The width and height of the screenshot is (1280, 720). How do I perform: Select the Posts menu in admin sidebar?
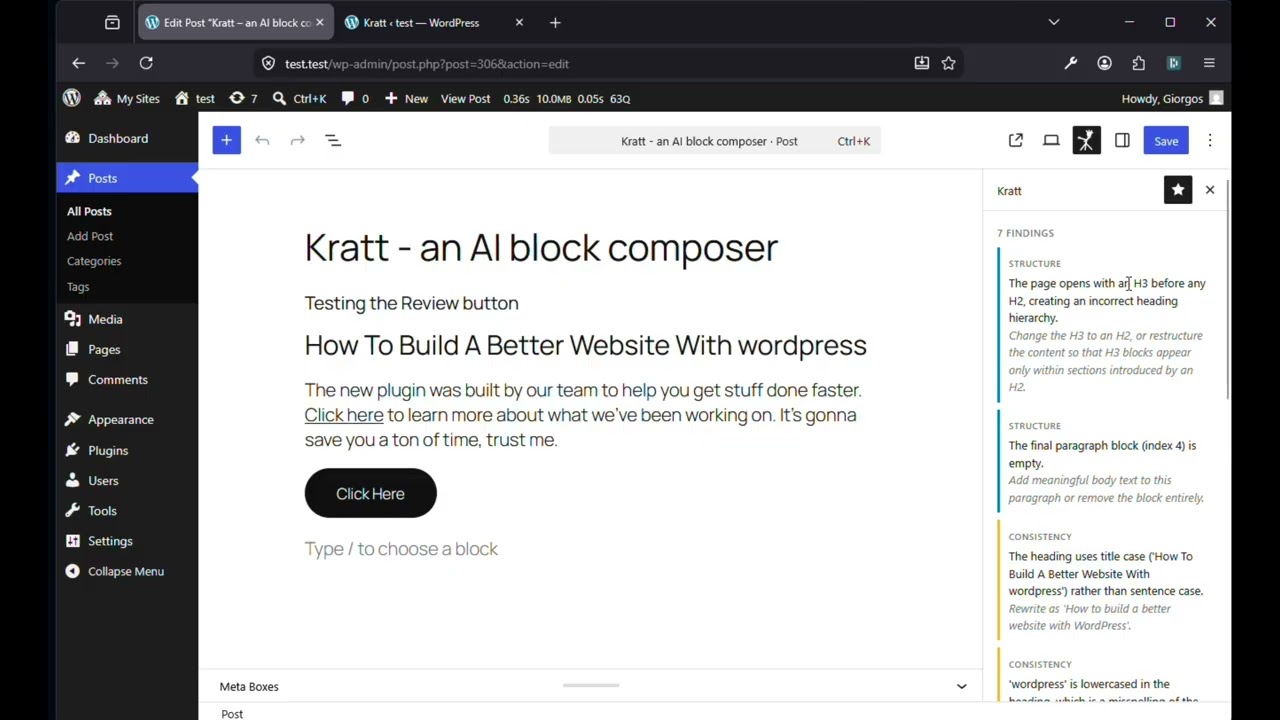(x=102, y=178)
